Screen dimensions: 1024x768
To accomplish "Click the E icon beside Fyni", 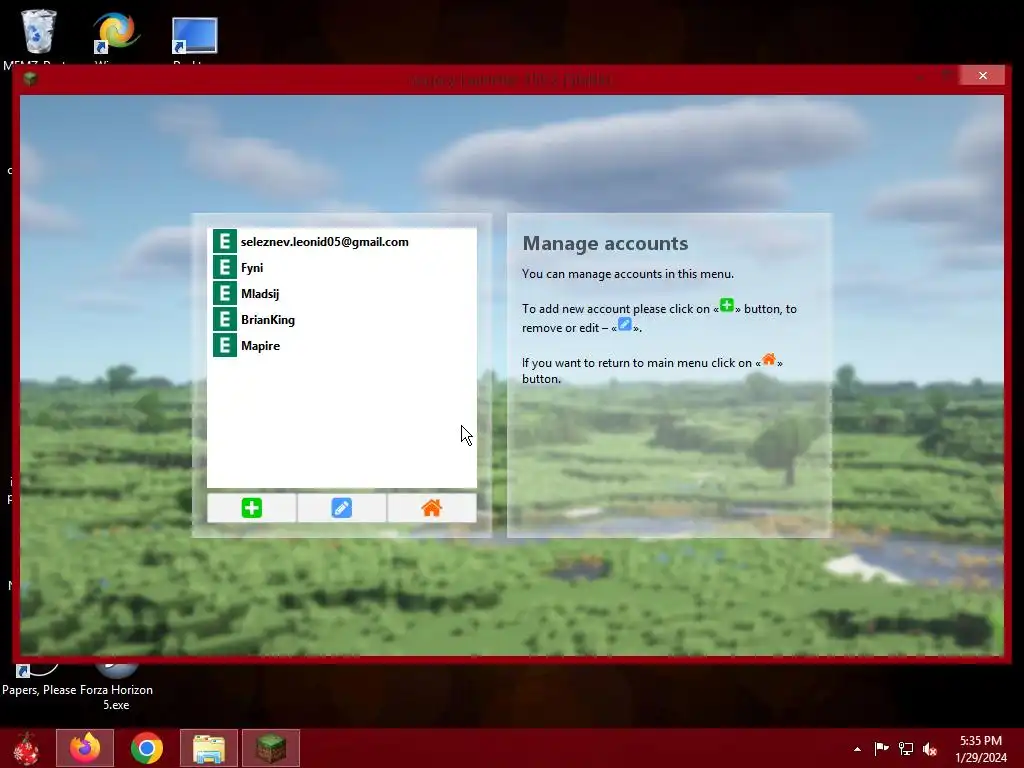I will (x=225, y=267).
